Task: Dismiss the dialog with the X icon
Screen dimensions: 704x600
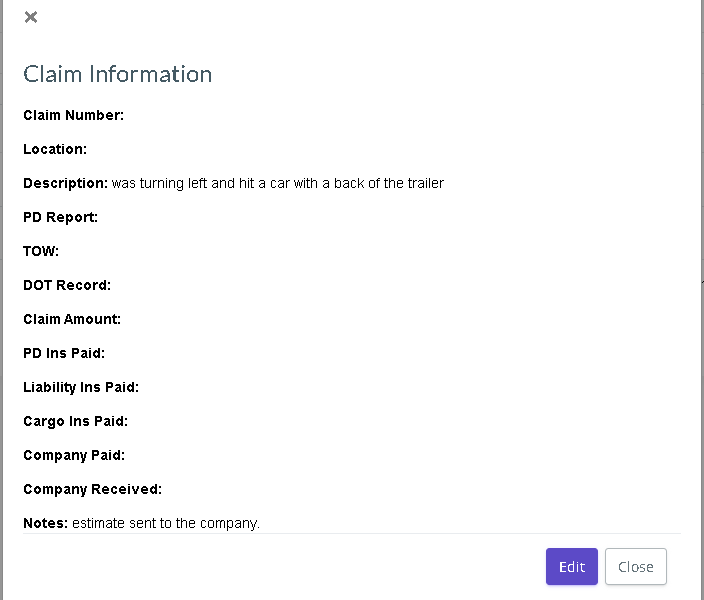Action: tap(31, 17)
